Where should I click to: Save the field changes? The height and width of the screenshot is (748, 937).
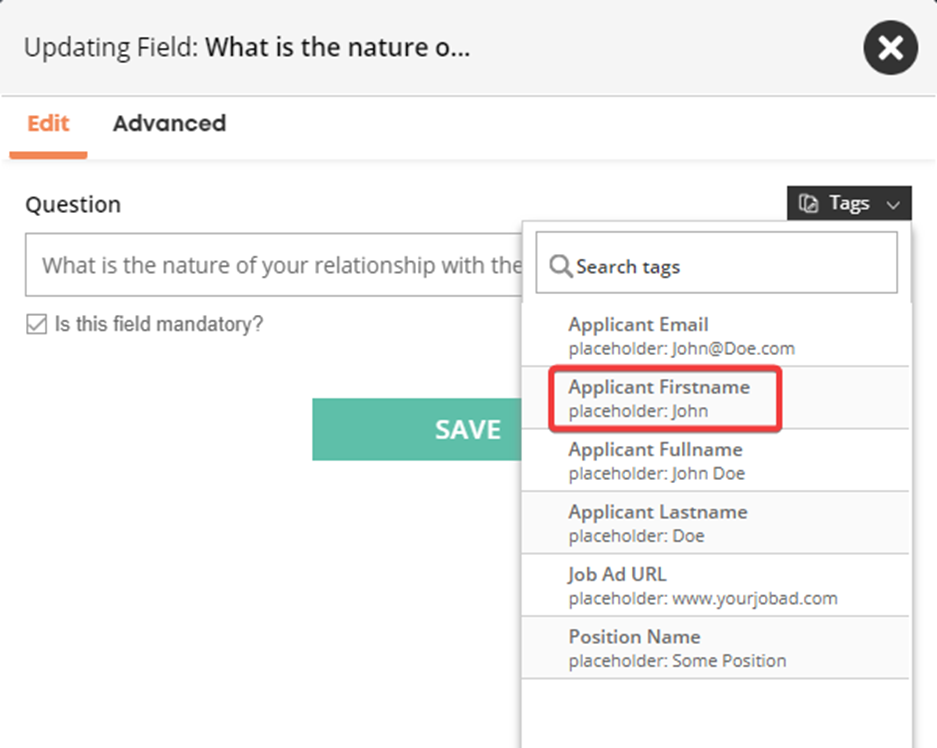[417, 429]
